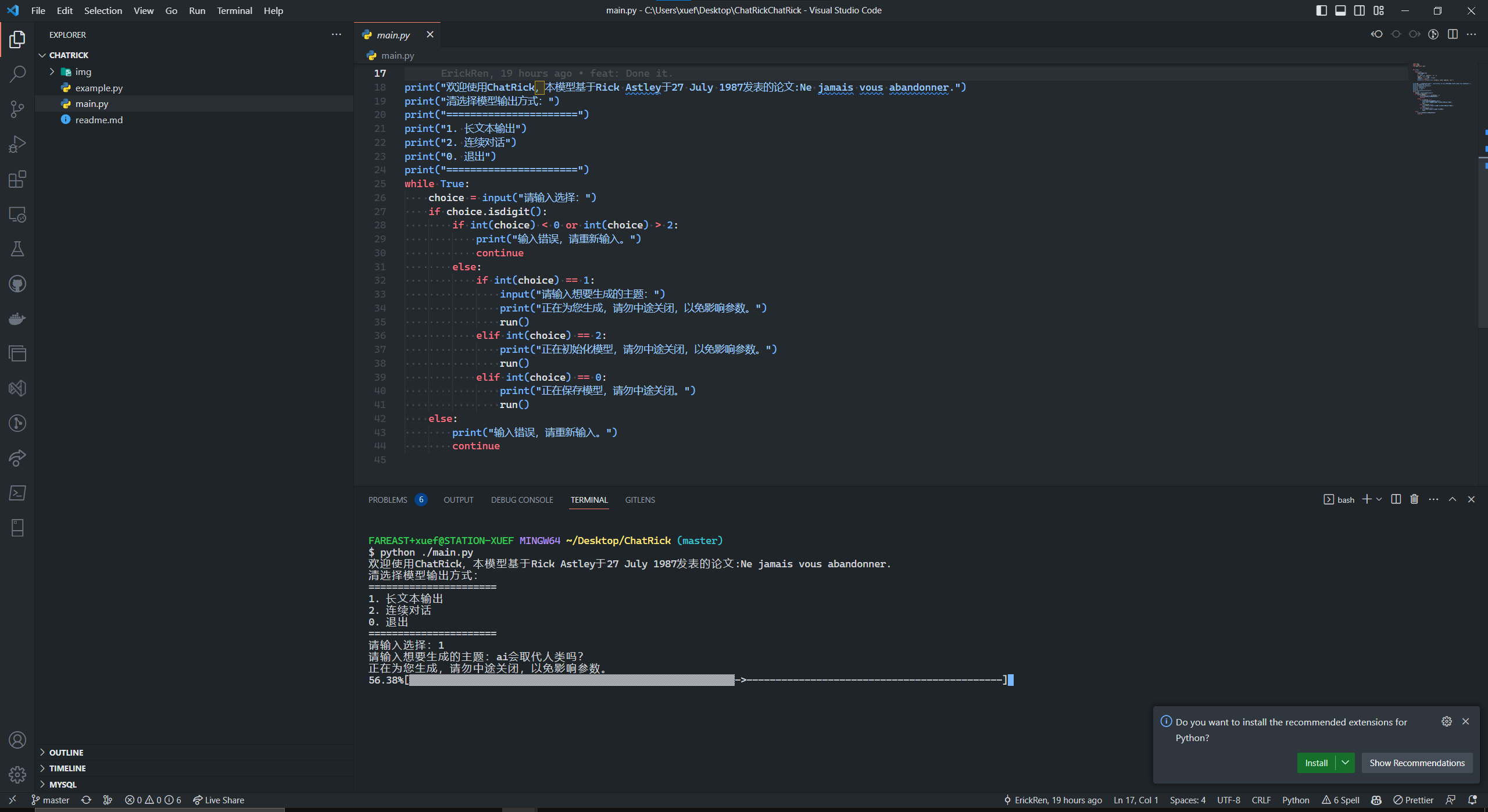Open the Install button dropdown arrow

[x=1345, y=763]
